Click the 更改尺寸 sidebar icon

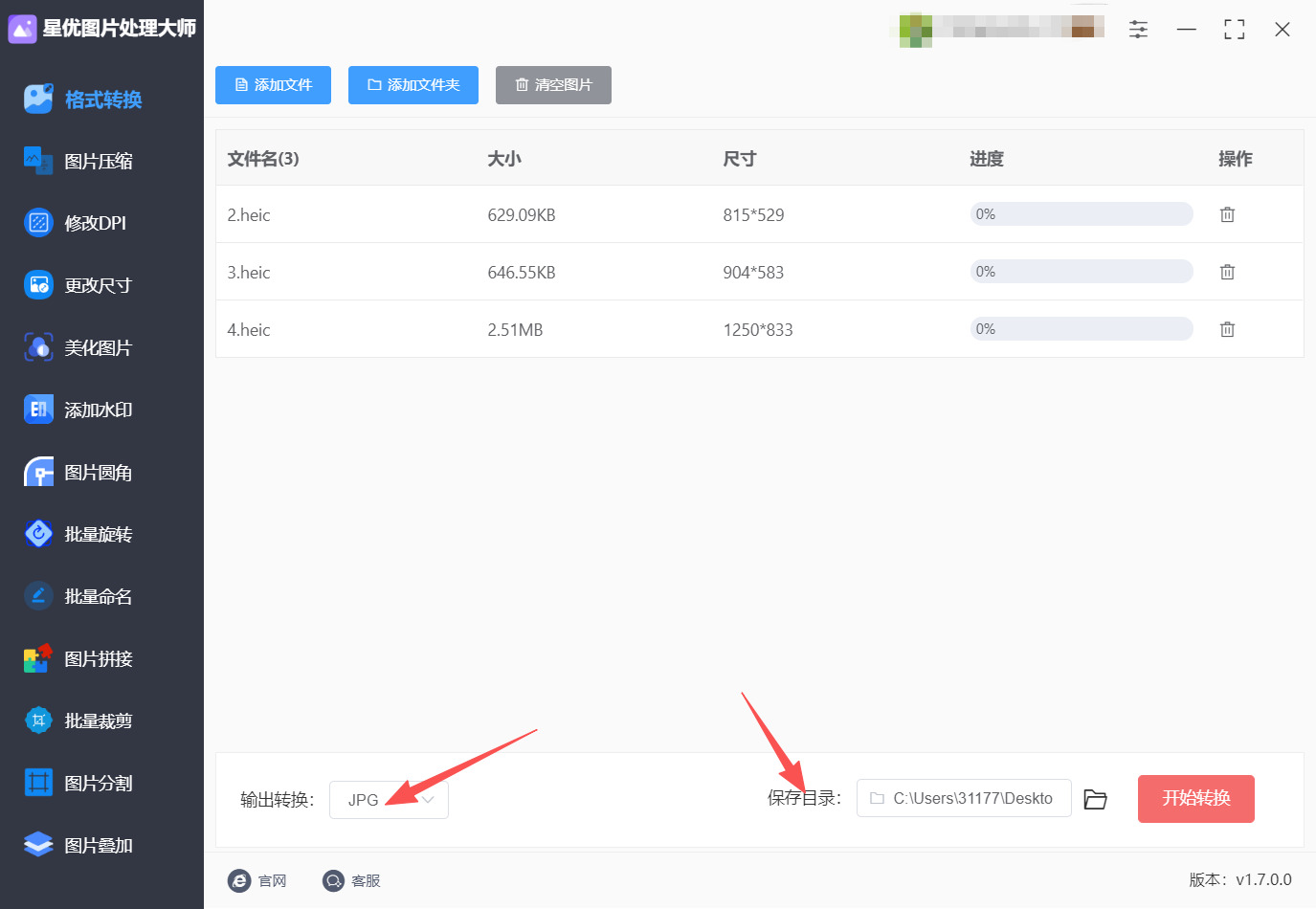click(x=38, y=285)
